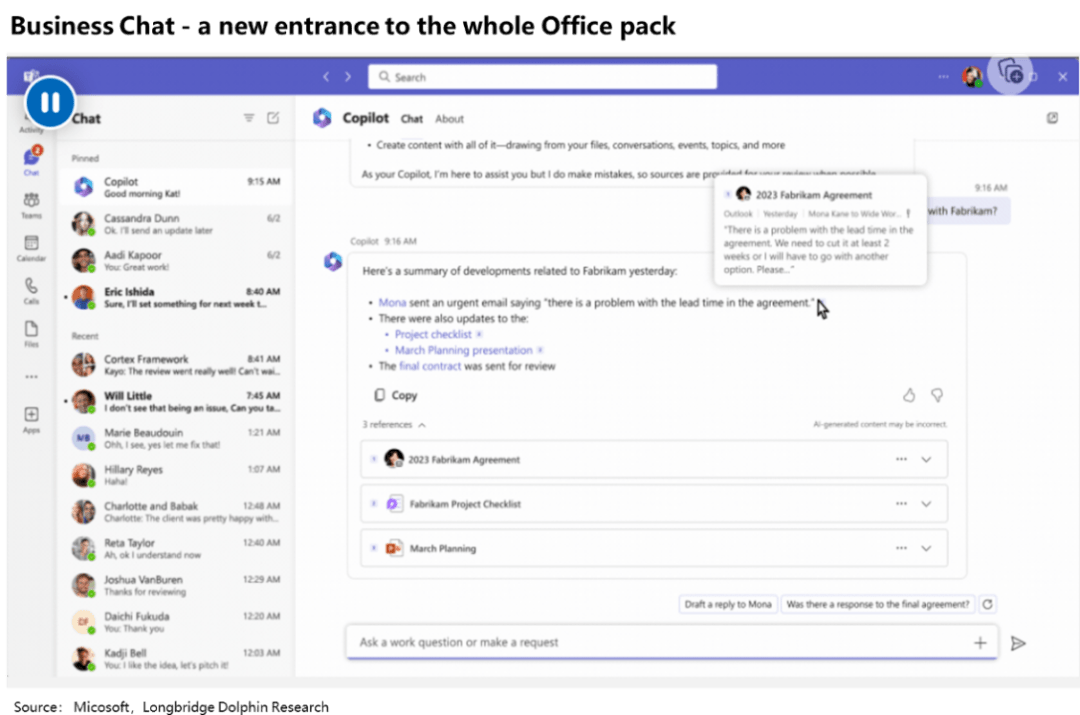Open the Daichi Fukuda conversation
This screenshot has height=715, width=1080.
[176, 621]
